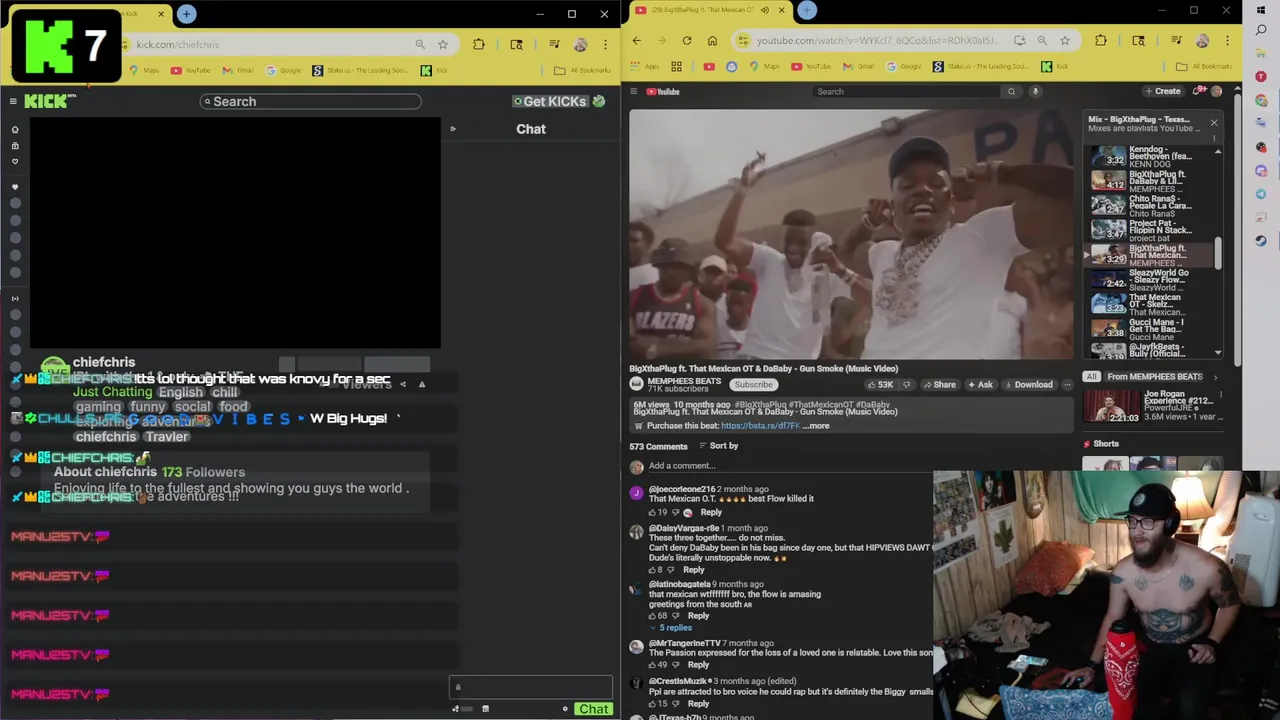Click the Kick chat message input
1280x720 pixels.
[530, 687]
